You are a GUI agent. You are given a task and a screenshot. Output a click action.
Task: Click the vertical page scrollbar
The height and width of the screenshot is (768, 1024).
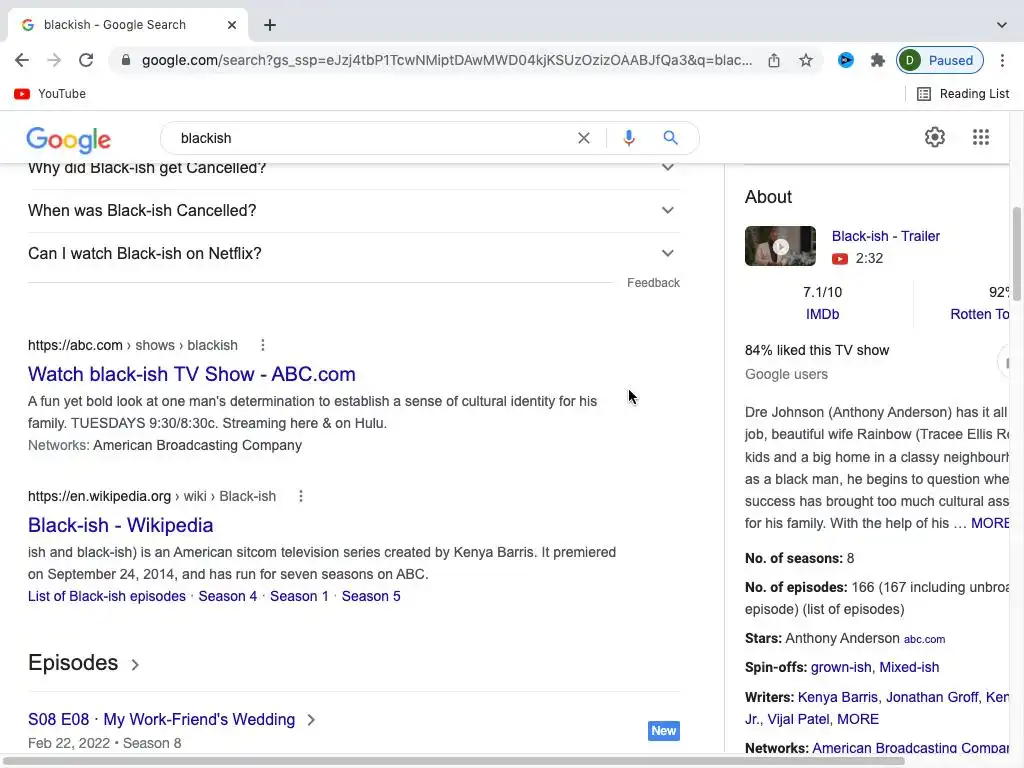click(1017, 254)
